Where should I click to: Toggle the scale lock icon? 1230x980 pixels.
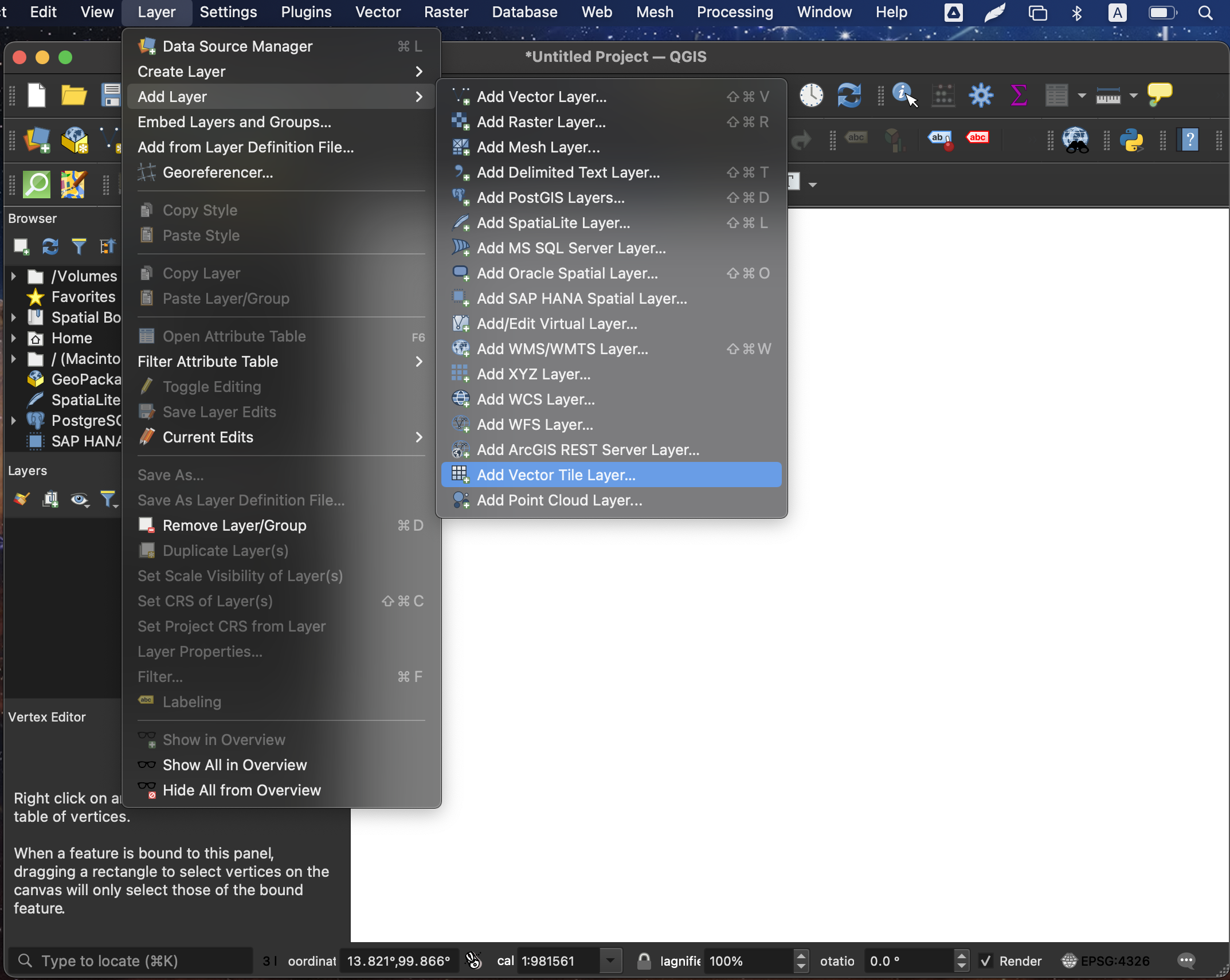[x=644, y=961]
